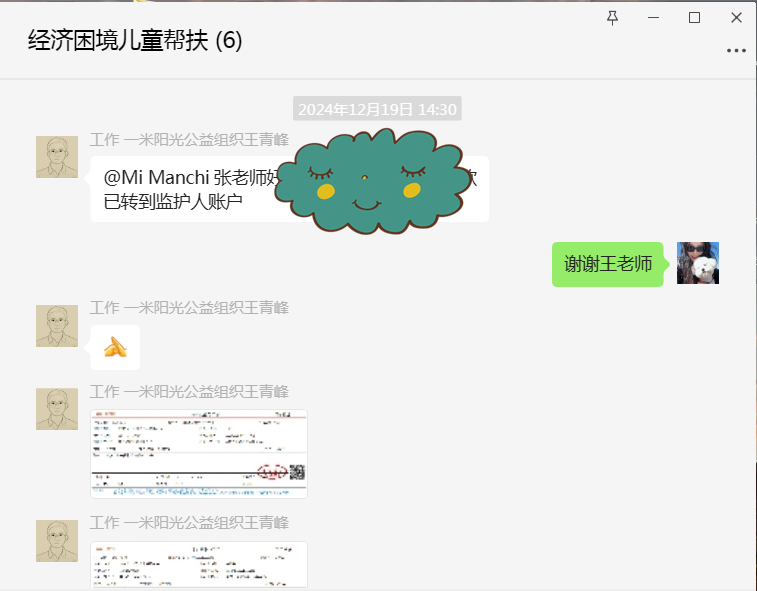Open the partially visible bottom receipt image
Screen dimensions: 757x591
pyautogui.click(x=199, y=565)
